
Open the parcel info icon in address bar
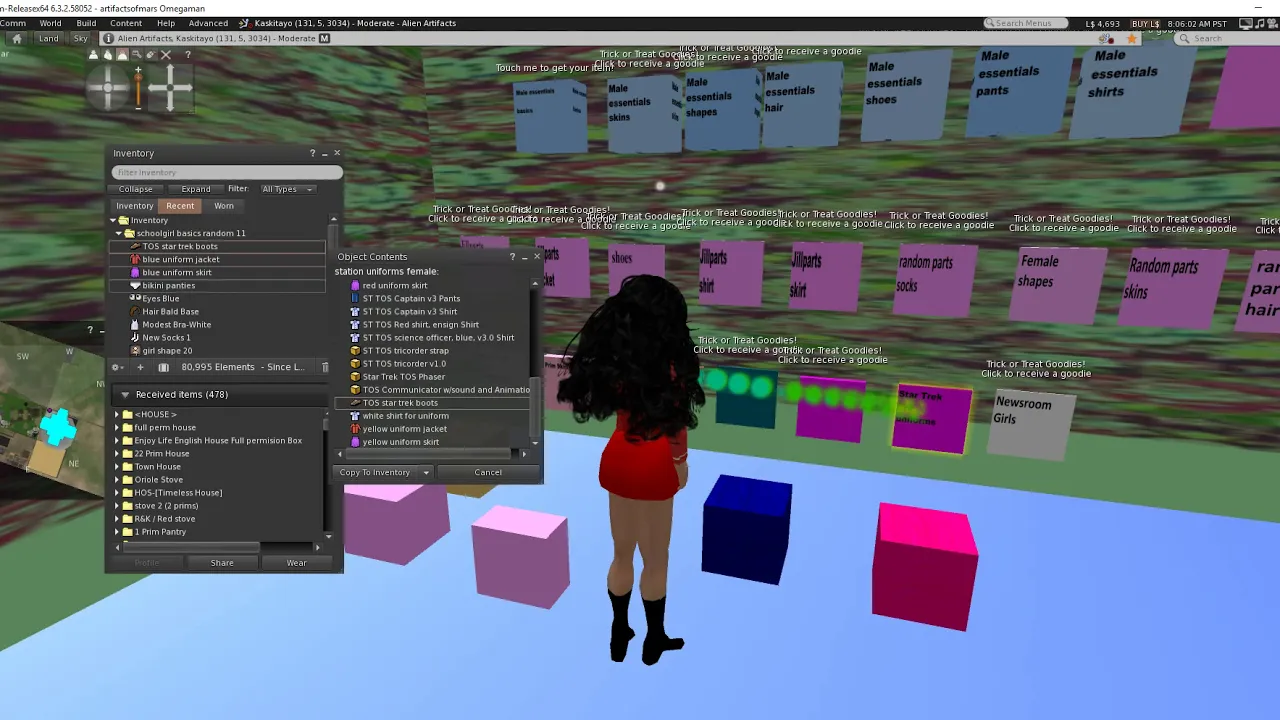[108, 38]
